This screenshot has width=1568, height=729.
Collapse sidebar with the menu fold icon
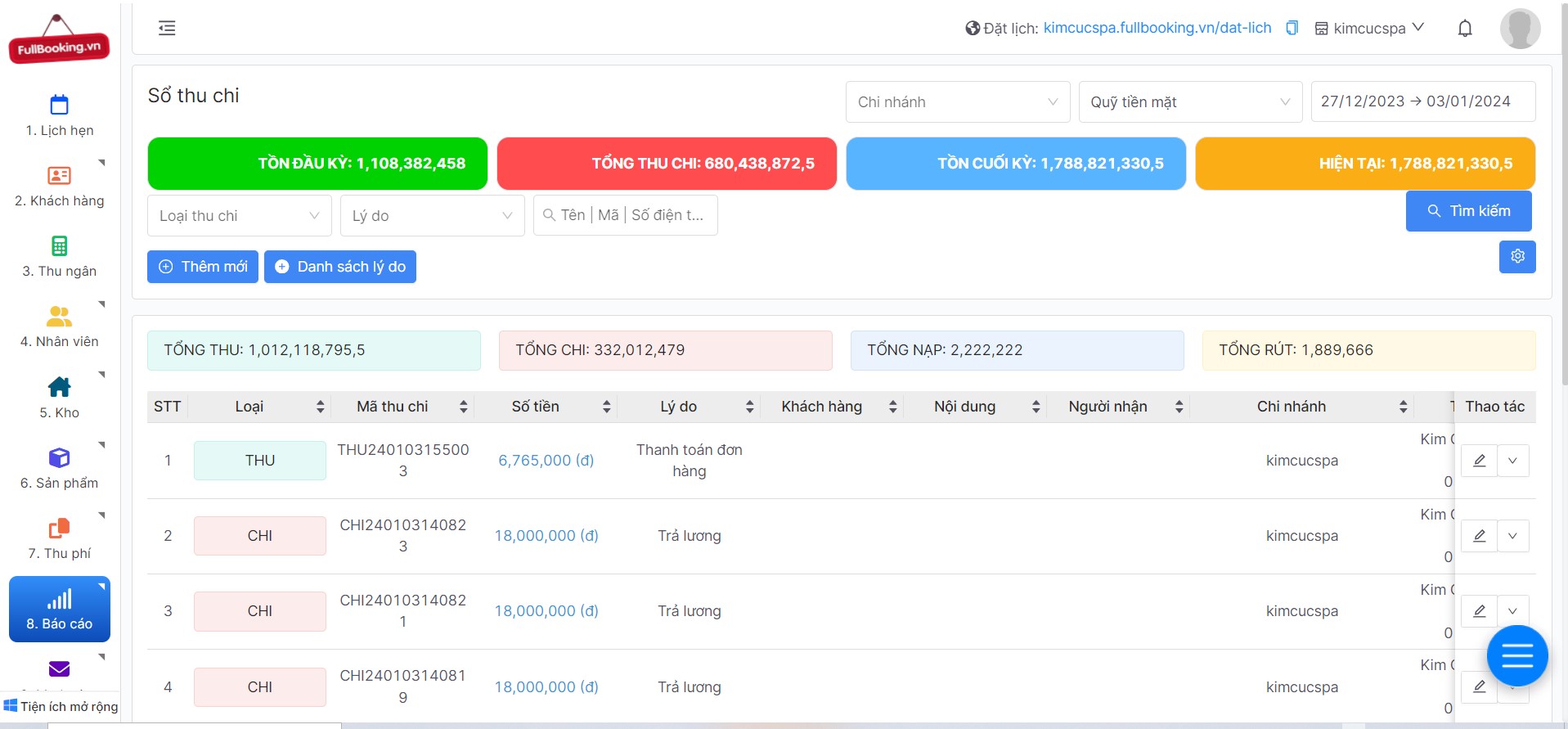(167, 28)
